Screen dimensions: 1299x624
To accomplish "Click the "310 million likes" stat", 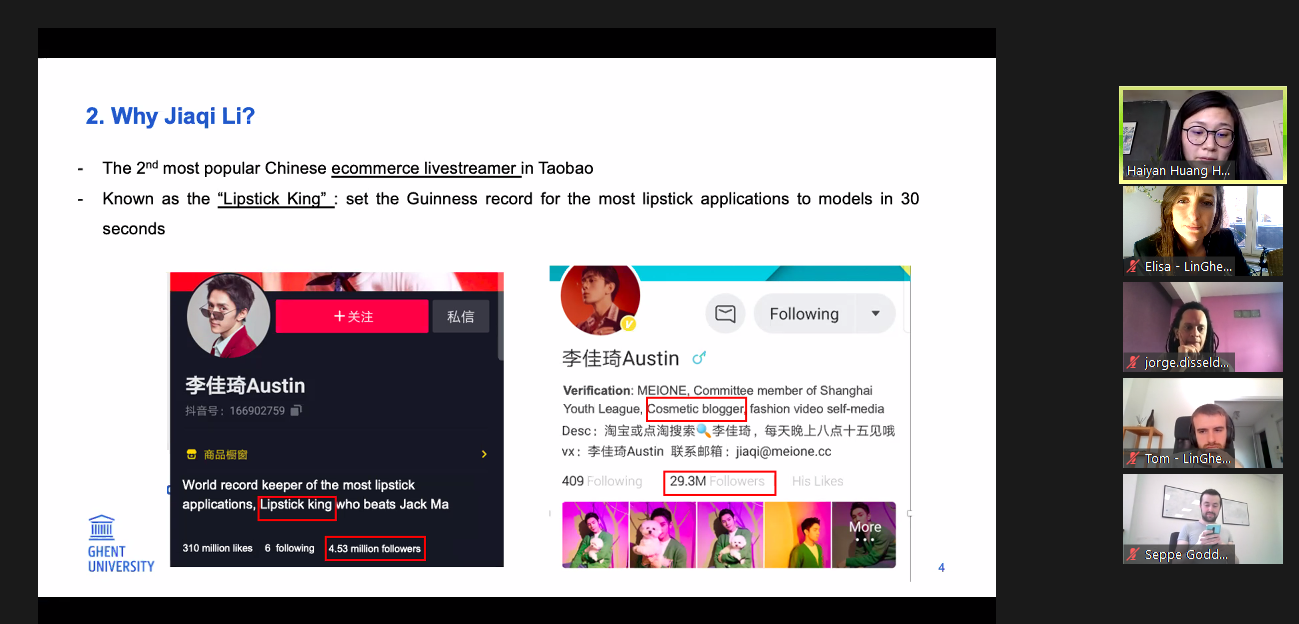I will pyautogui.click(x=218, y=548).
